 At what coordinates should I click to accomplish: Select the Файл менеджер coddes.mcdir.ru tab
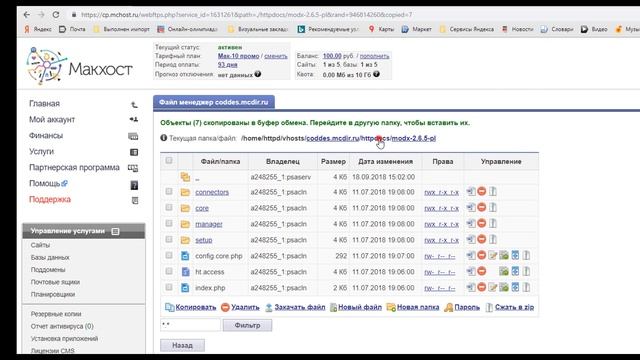pos(214,102)
